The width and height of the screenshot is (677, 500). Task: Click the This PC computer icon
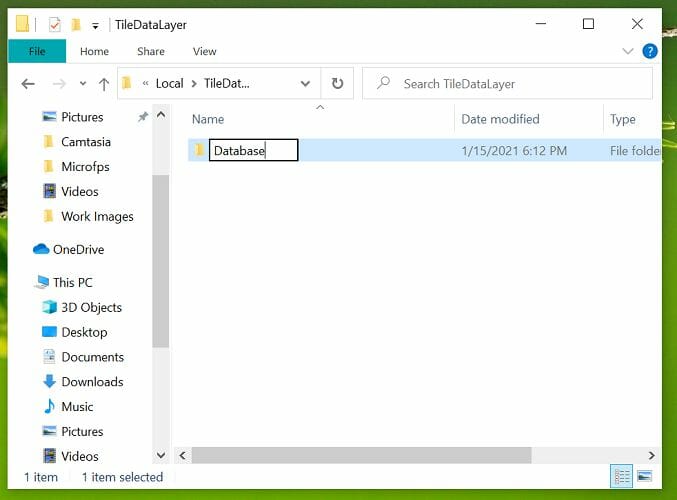(x=41, y=282)
